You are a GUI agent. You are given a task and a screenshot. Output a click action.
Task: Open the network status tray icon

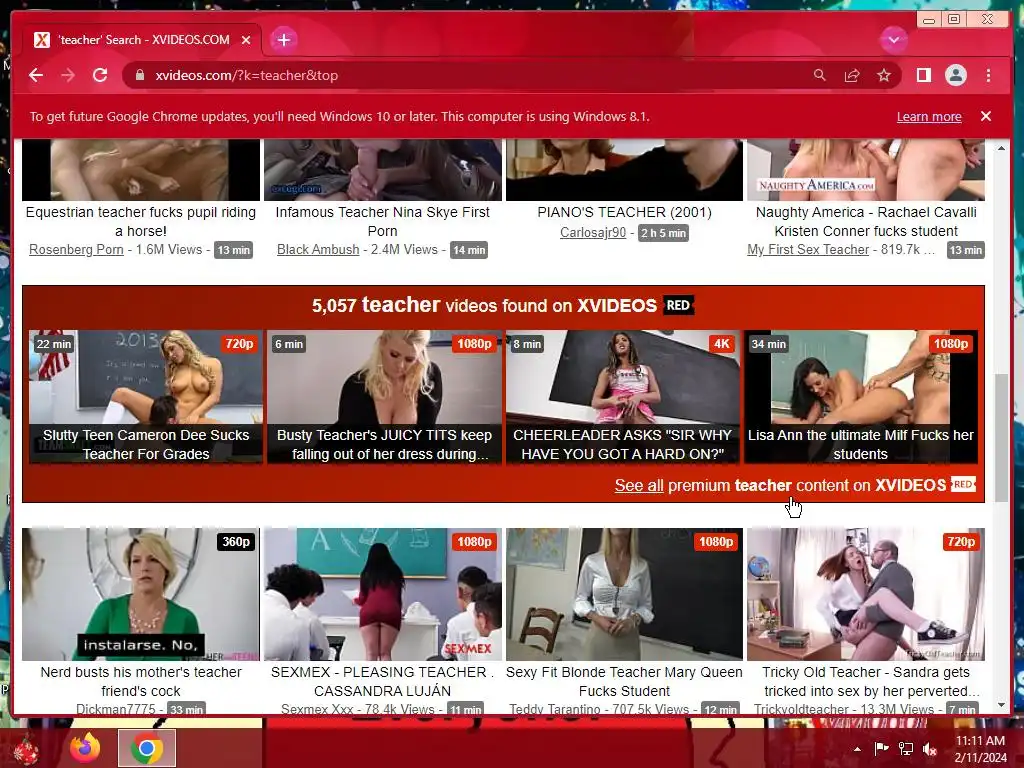[906, 748]
